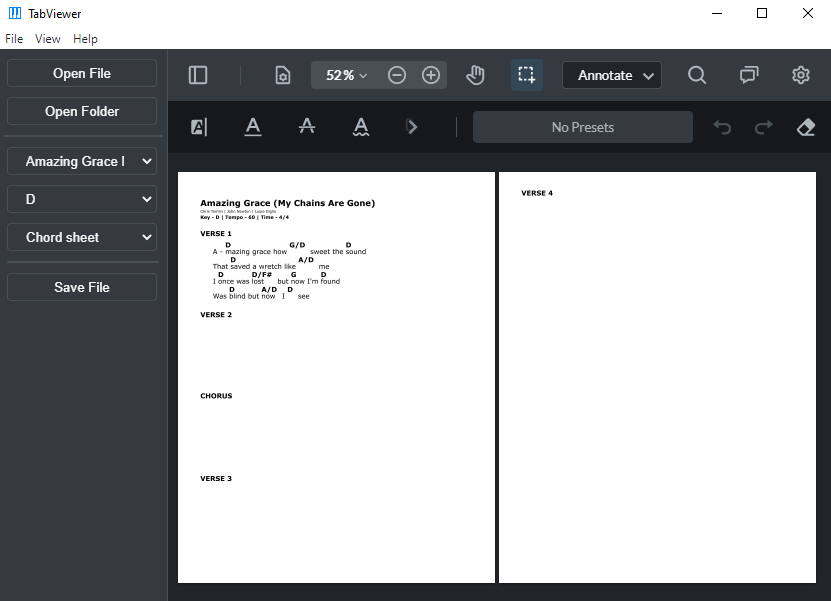Open the 52% zoom level dropdown
Viewport: 831px width, 601px height.
click(347, 75)
